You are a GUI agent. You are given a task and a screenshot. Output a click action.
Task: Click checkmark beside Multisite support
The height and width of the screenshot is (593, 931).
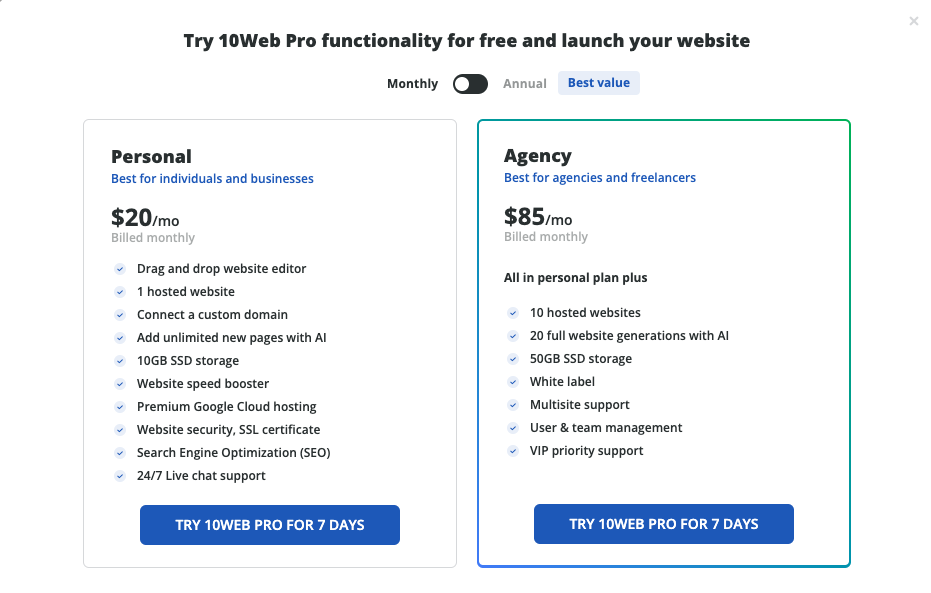coord(513,405)
